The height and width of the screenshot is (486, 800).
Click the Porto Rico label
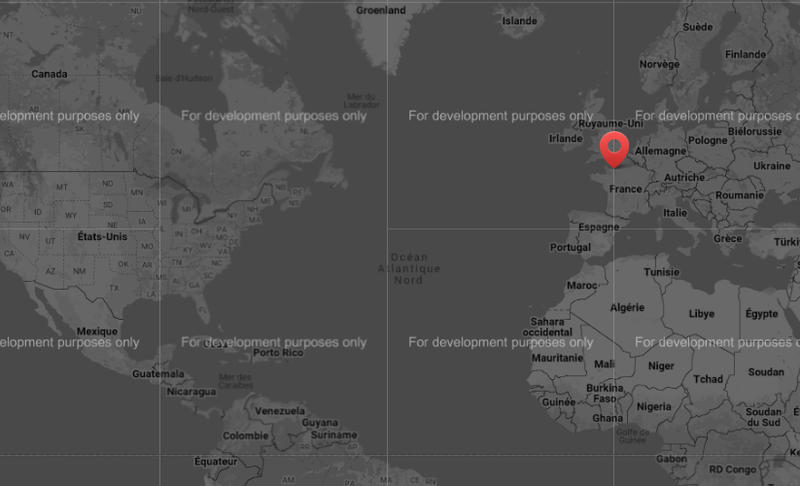click(278, 353)
